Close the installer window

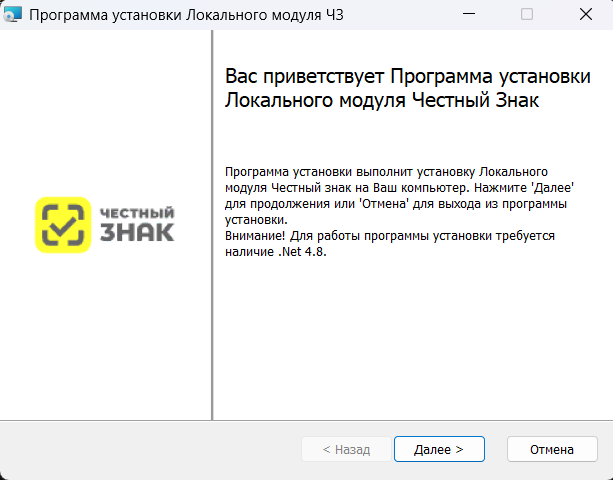(x=585, y=14)
